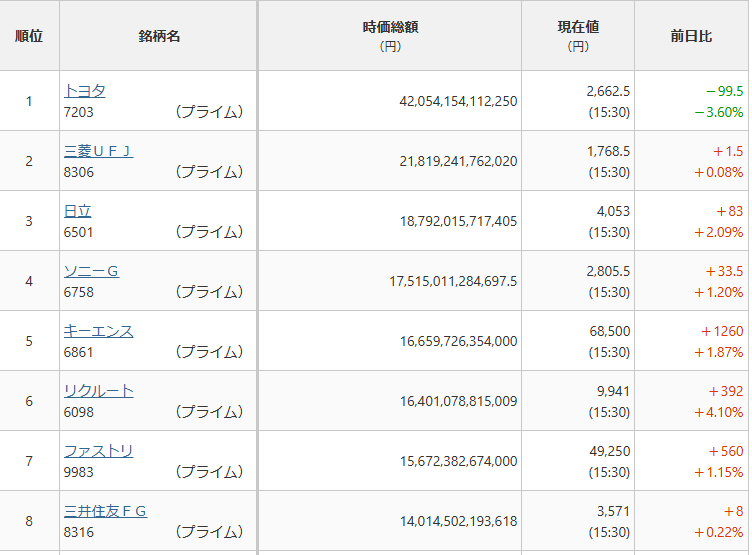Viewport: 752px width, 555px height.
Task: Click the 銘柄名 column header
Action: [159, 36]
